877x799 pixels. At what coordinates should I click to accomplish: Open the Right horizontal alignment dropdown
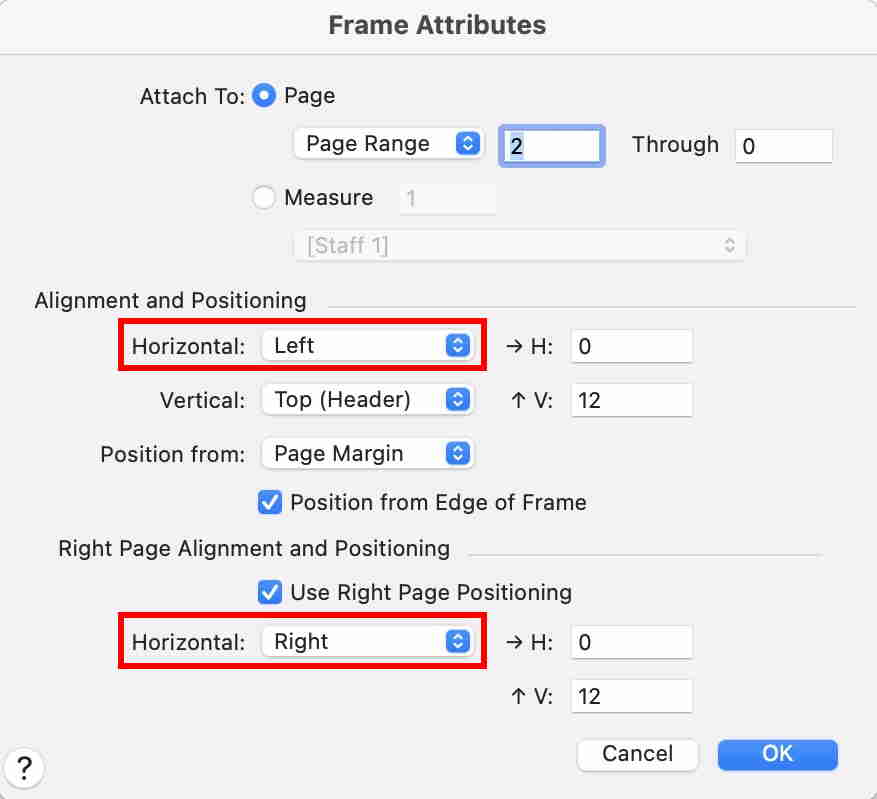pos(366,642)
